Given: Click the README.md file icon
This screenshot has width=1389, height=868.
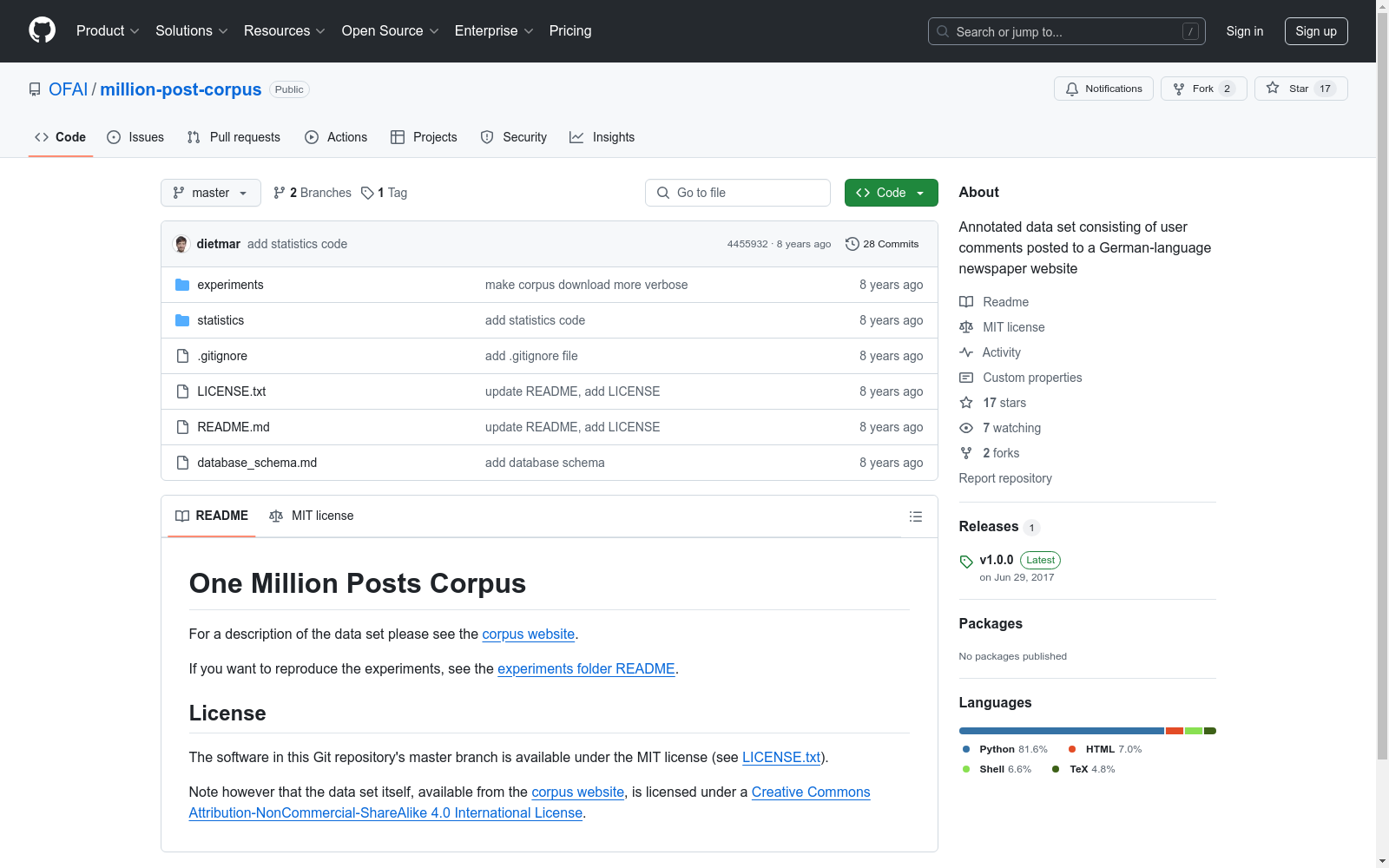Looking at the screenshot, I should [x=182, y=427].
